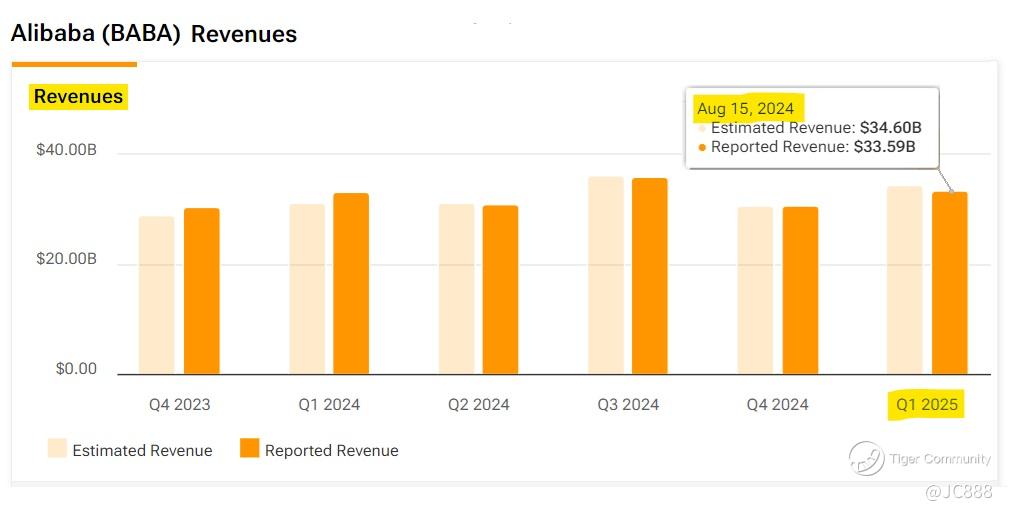Select the Q4 2024 estimated revenue bar
The height and width of the screenshot is (515, 1012).
click(x=755, y=291)
